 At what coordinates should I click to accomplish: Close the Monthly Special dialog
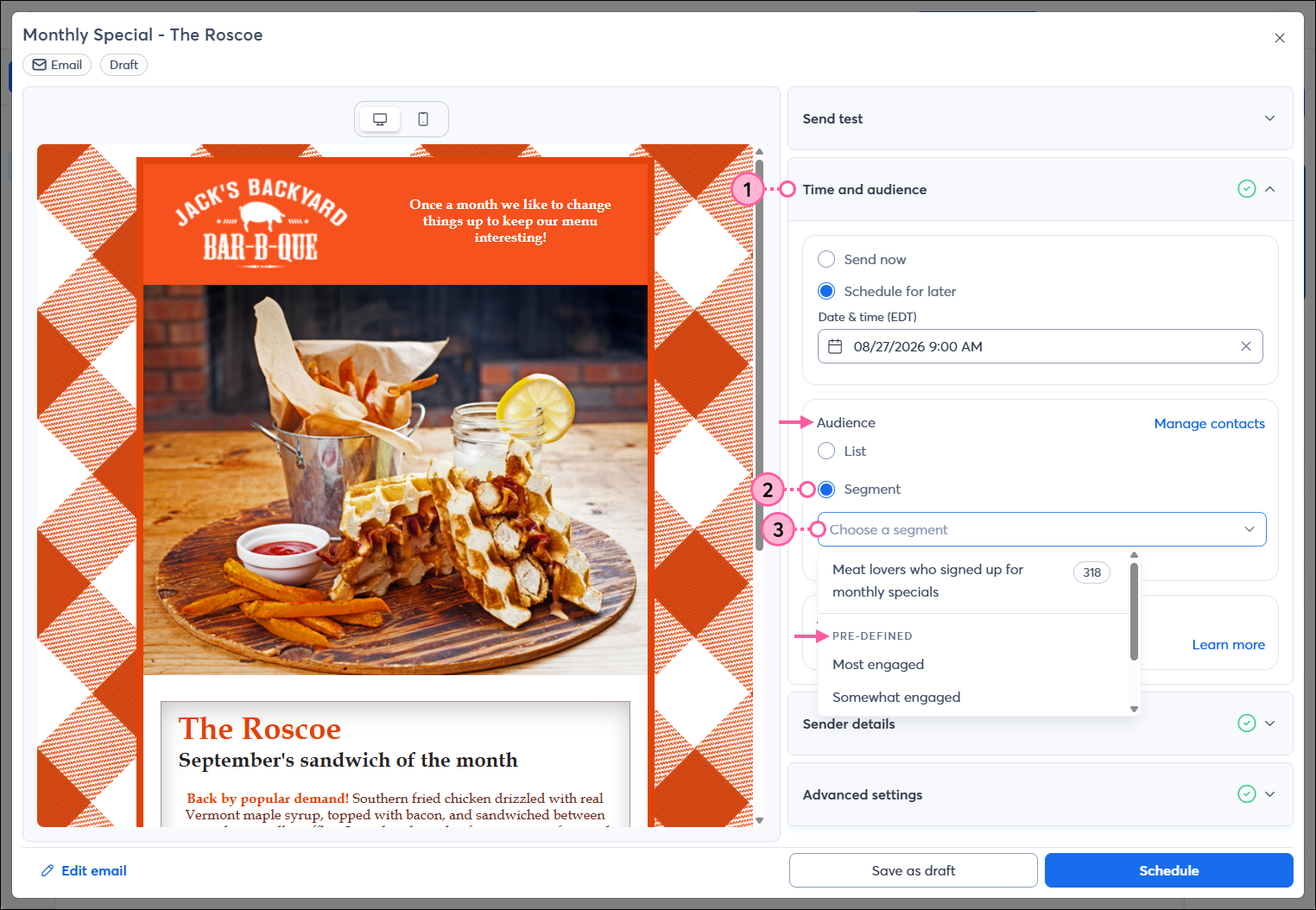pyautogui.click(x=1279, y=38)
